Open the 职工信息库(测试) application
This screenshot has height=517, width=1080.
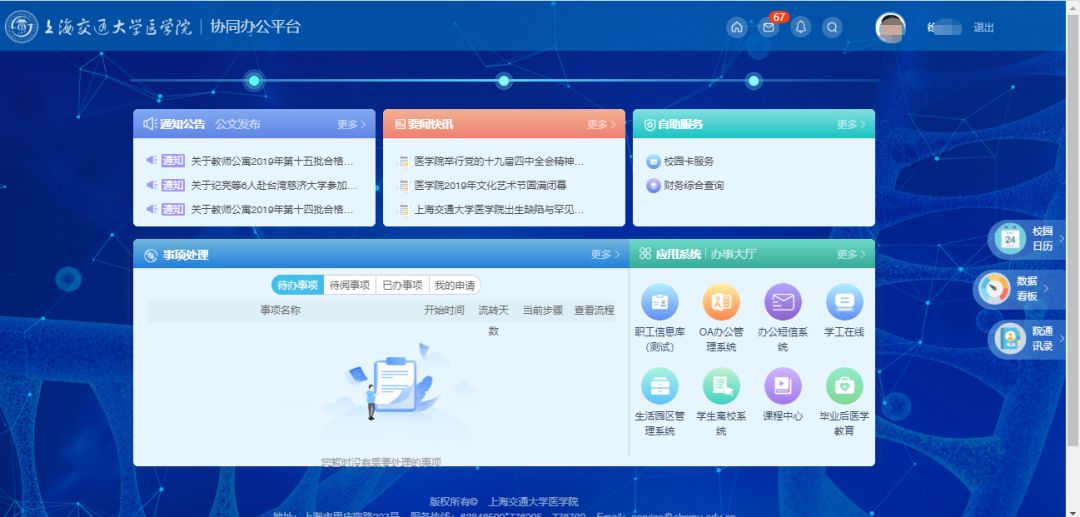[659, 302]
